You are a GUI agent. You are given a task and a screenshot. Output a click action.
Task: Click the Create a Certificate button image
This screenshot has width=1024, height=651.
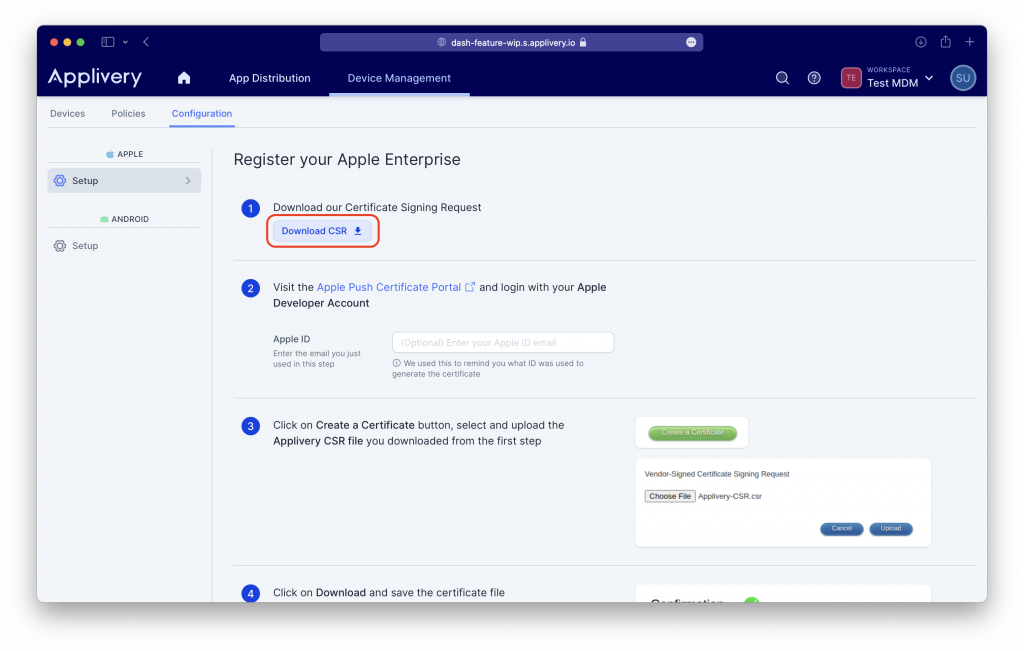(x=692, y=433)
